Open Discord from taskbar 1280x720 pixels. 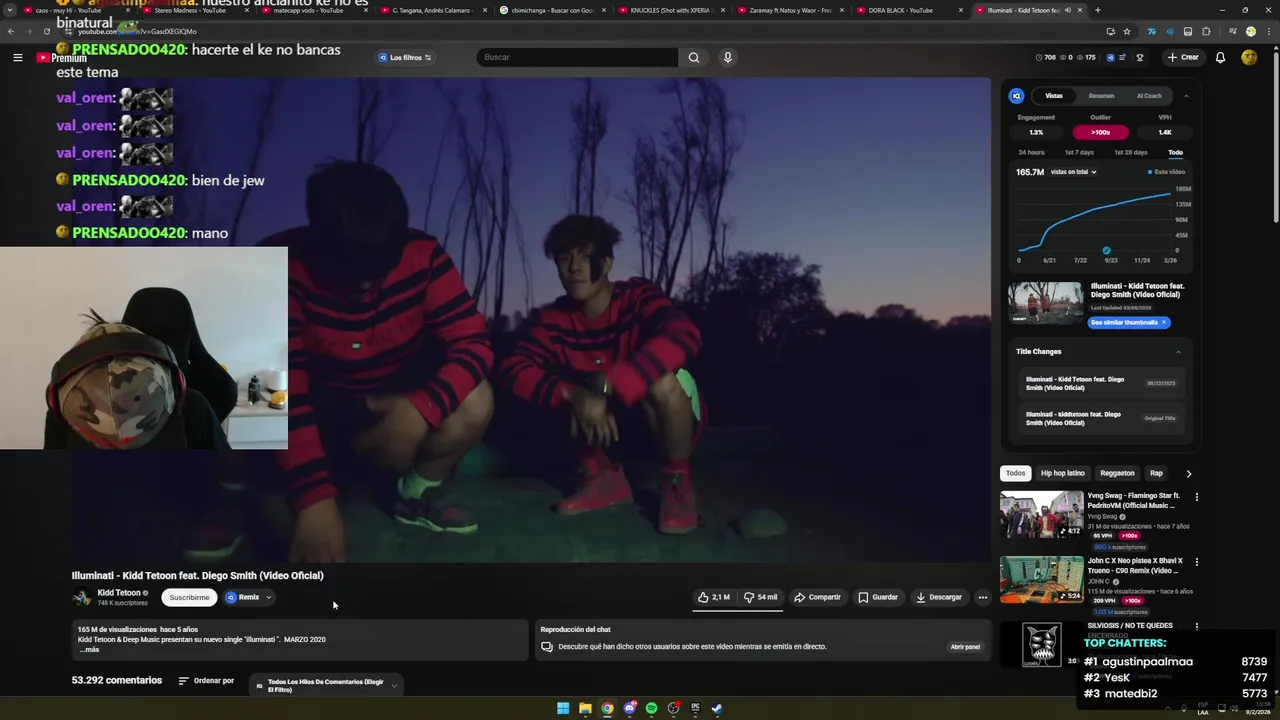tap(629, 708)
